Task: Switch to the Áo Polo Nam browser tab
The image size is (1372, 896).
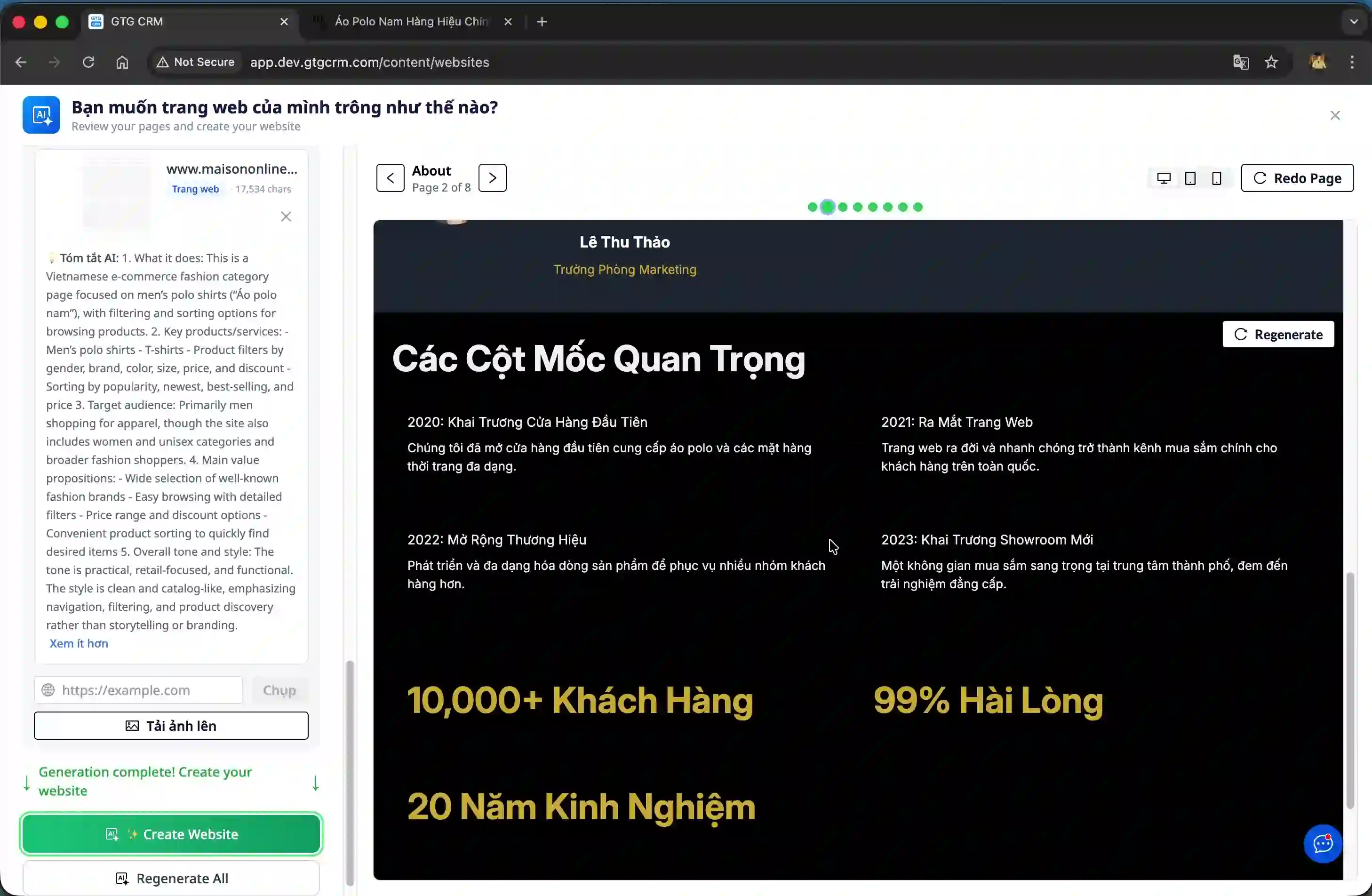Action: 410,22
